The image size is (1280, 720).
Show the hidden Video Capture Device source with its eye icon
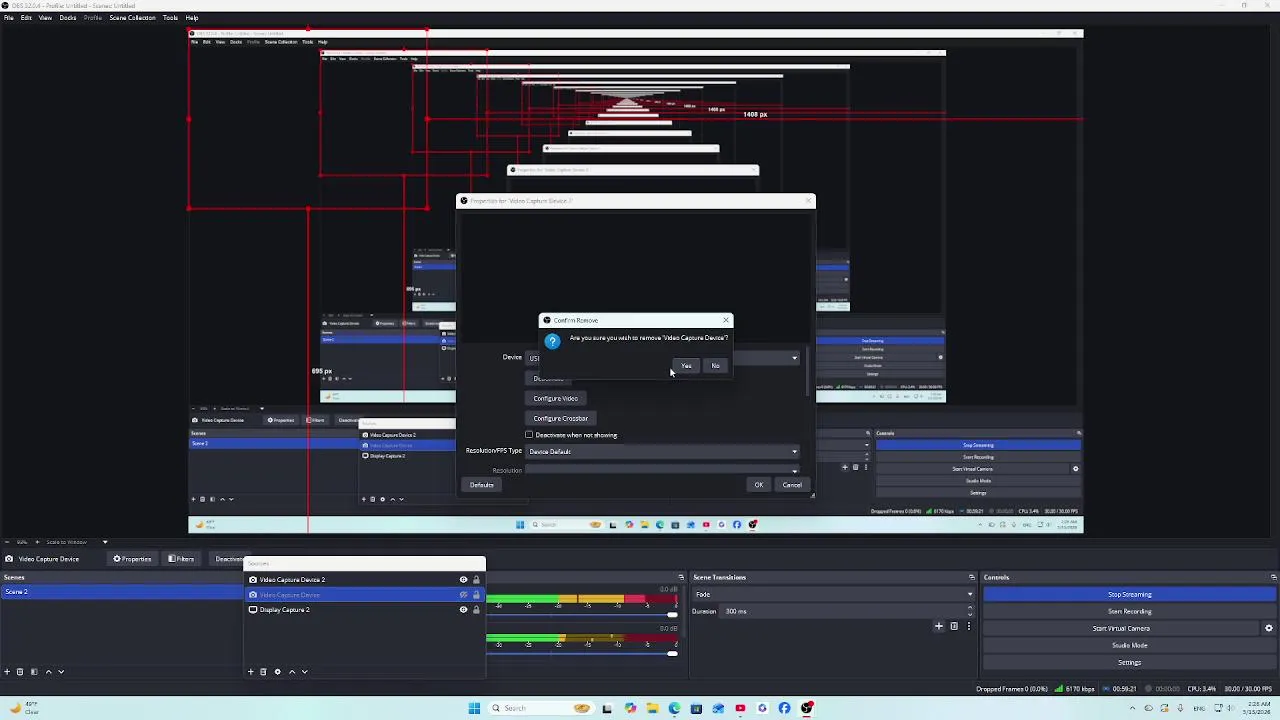[x=463, y=595]
